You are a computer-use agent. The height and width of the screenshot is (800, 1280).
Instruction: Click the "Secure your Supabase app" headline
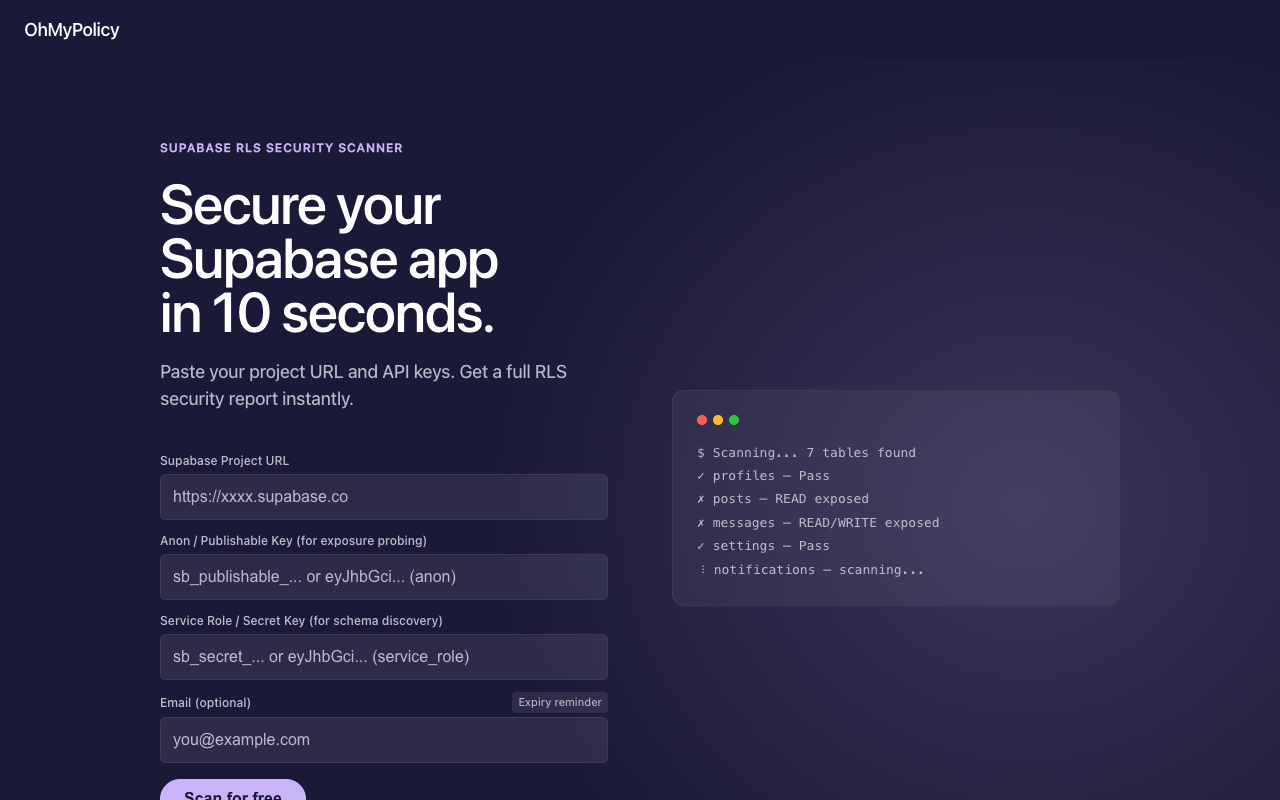click(x=329, y=260)
